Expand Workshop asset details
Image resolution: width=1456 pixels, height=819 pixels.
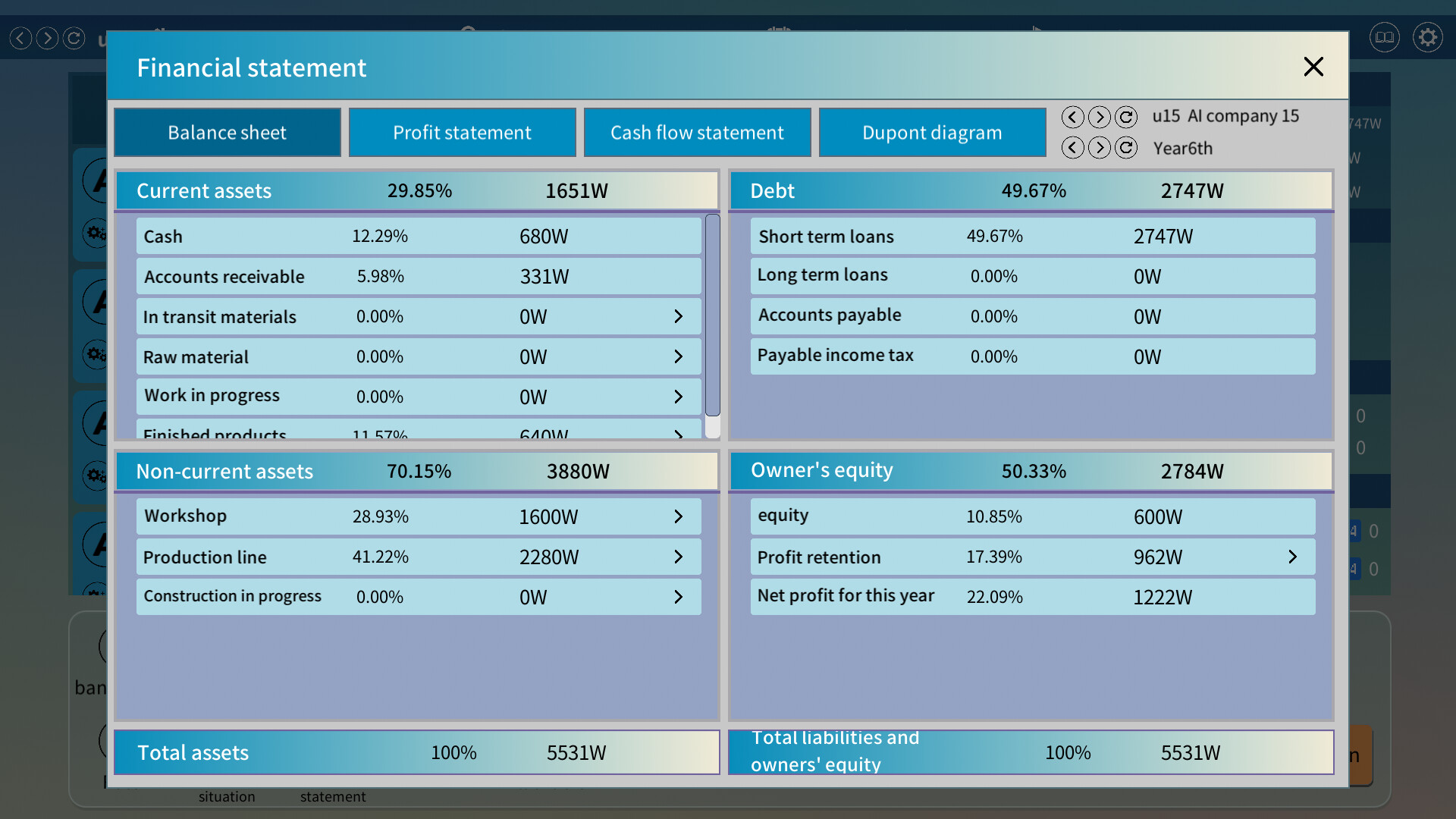tap(678, 516)
